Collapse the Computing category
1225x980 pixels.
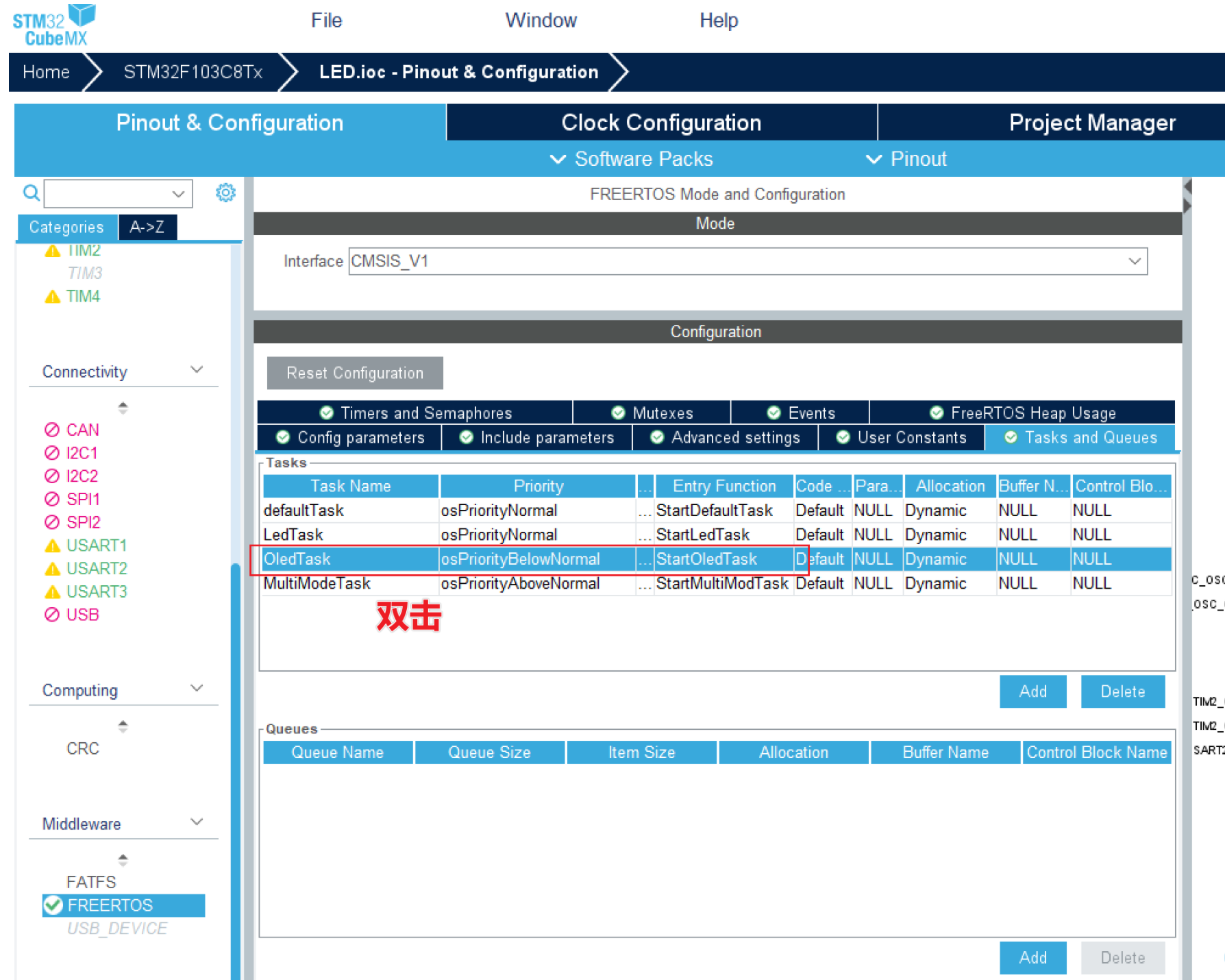[197, 689]
